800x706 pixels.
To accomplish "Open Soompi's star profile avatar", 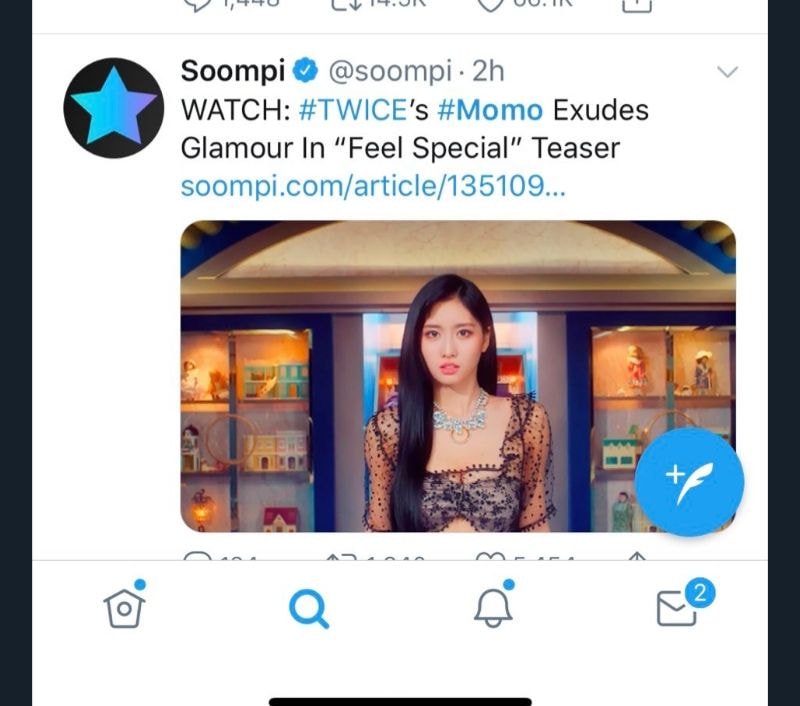I will [x=111, y=108].
